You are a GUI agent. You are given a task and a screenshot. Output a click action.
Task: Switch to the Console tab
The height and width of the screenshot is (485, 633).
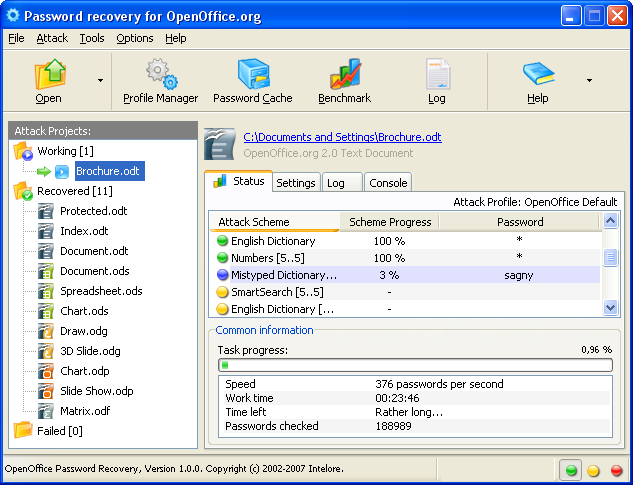[x=388, y=183]
